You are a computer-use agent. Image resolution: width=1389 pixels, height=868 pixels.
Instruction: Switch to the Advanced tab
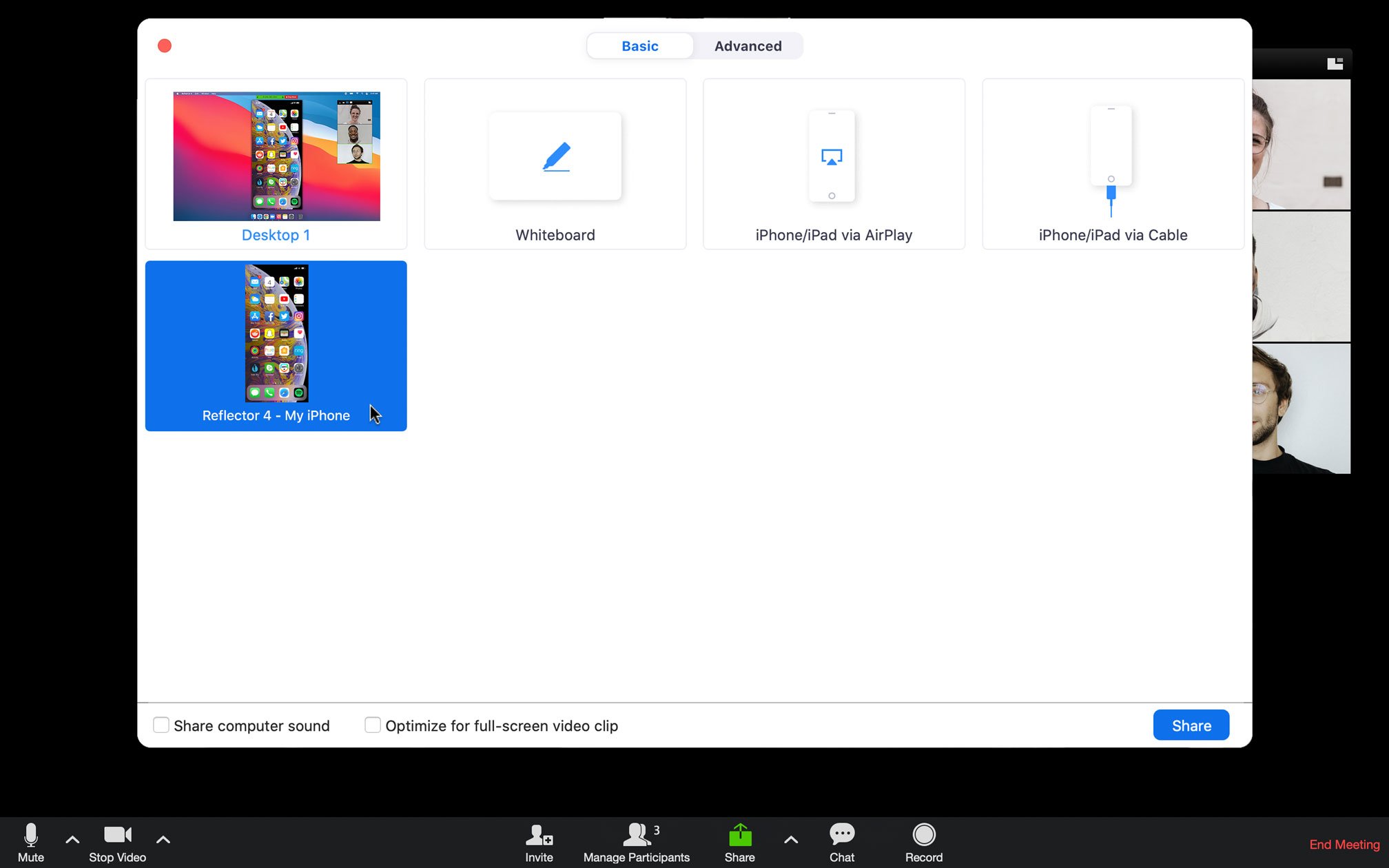(748, 45)
